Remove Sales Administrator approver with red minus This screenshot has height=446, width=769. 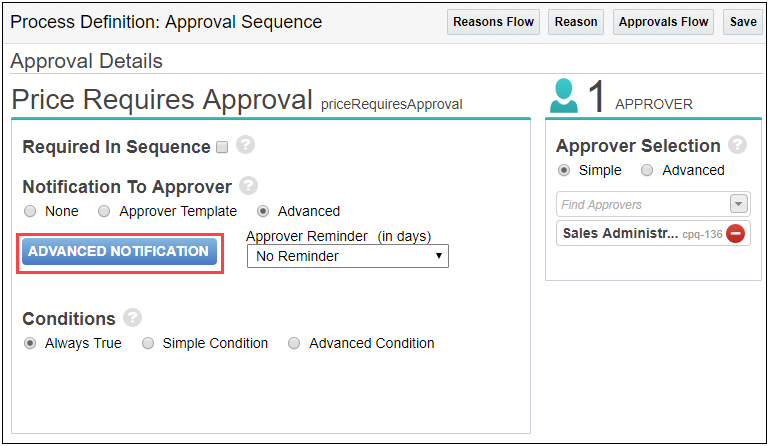click(735, 234)
